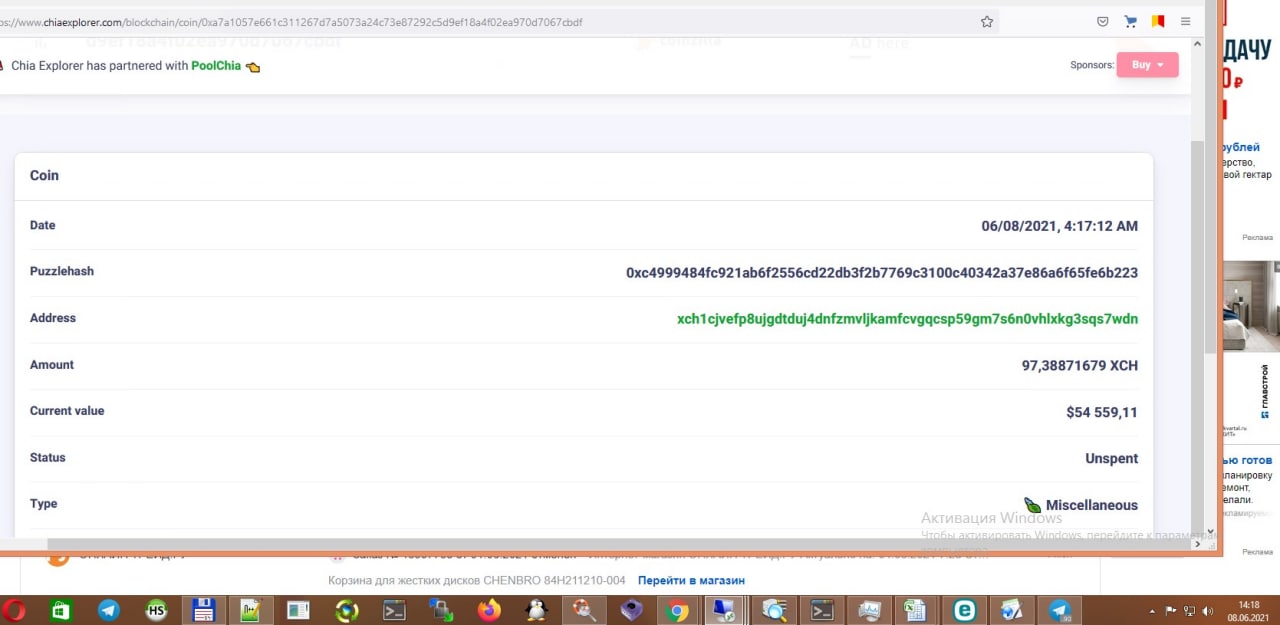Click the Current value row label

click(67, 411)
